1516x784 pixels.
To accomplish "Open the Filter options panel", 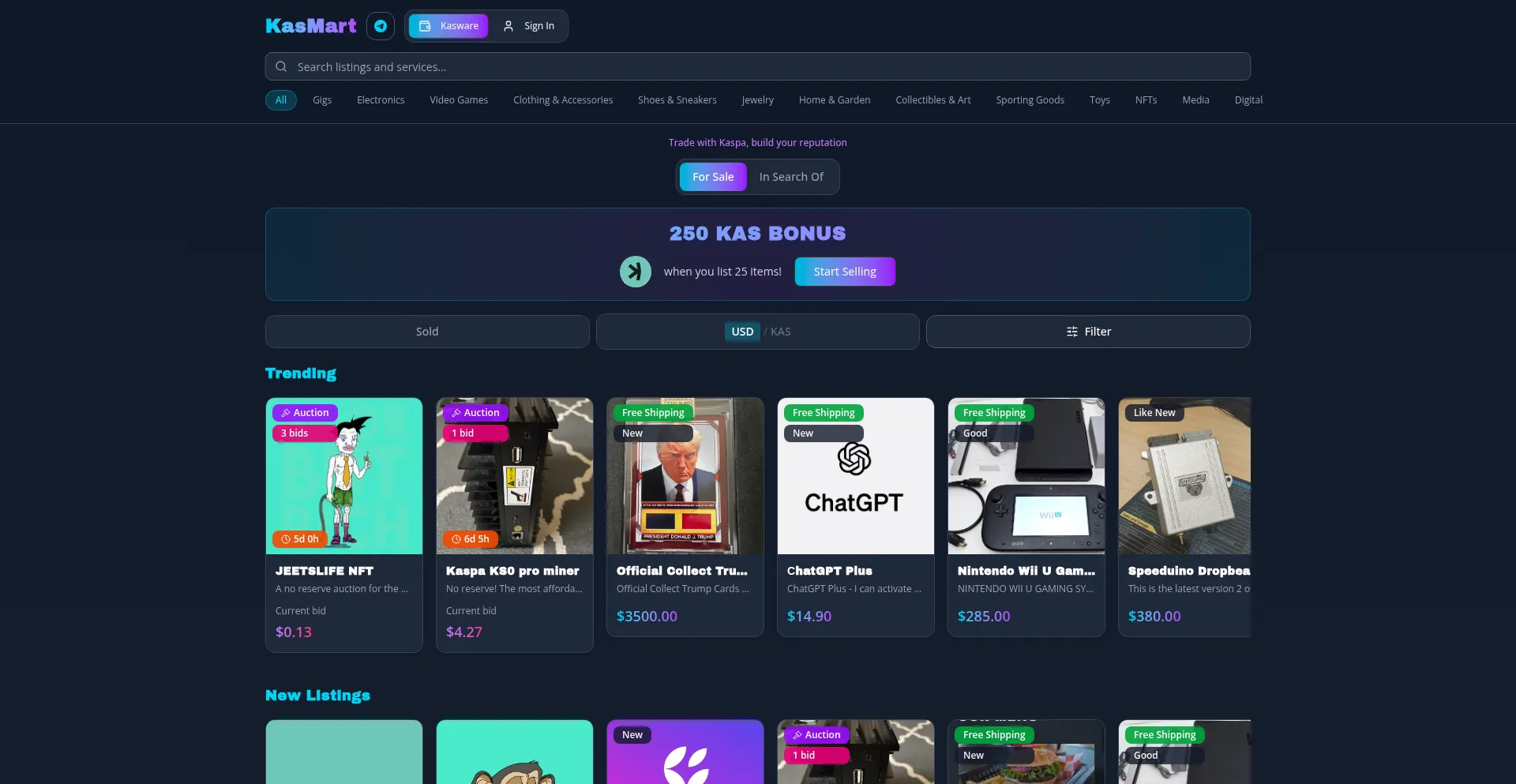I will [1087, 332].
